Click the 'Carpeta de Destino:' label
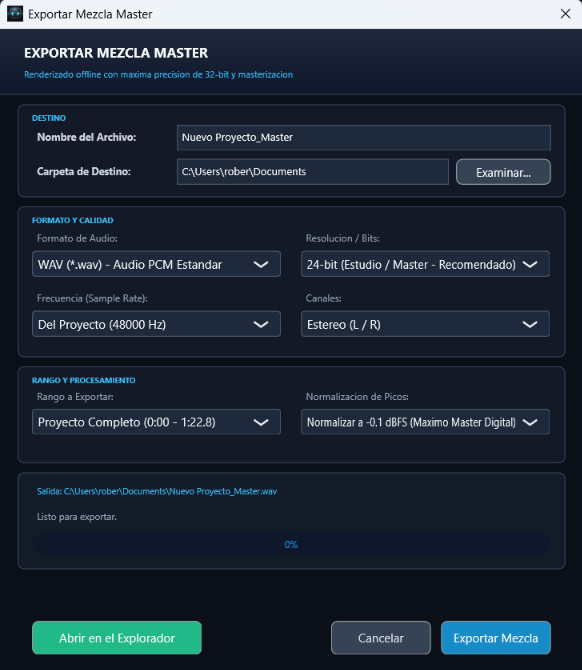The image size is (582, 670). [84, 172]
